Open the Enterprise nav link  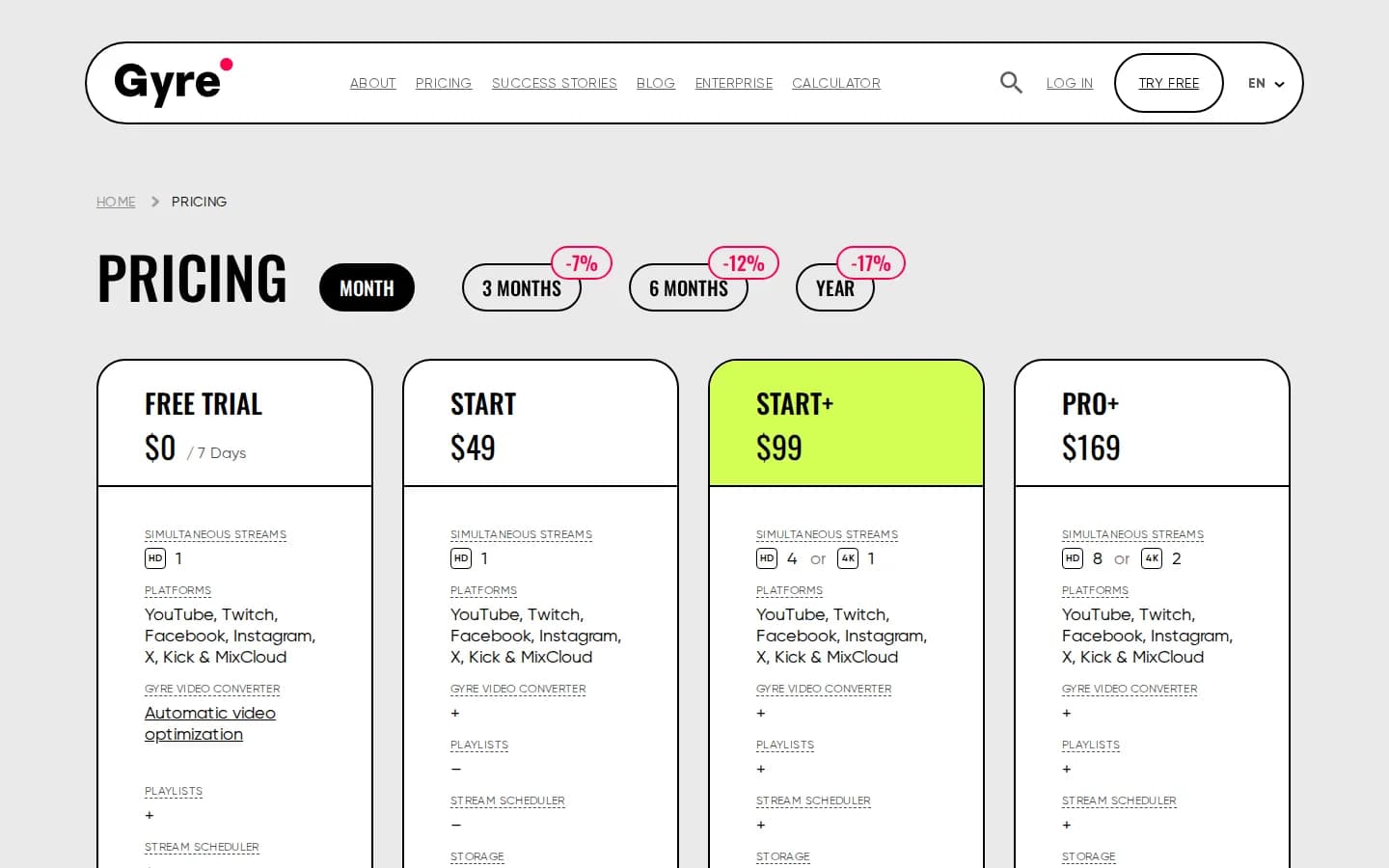tap(734, 83)
